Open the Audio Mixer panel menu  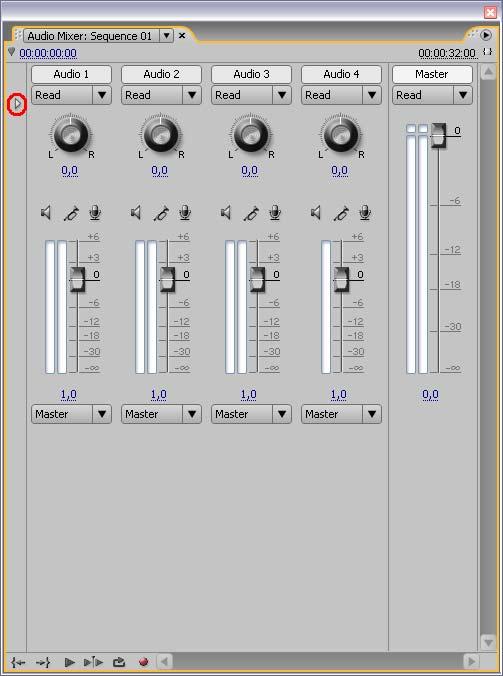pos(486,35)
